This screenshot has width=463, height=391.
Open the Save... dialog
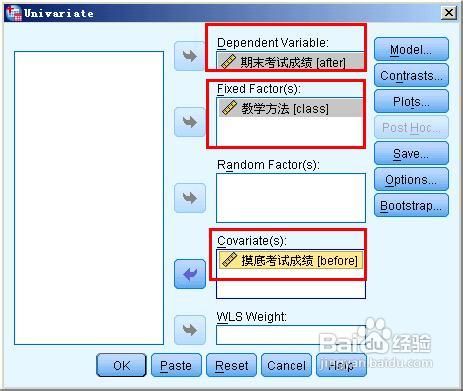pyautogui.click(x=411, y=153)
